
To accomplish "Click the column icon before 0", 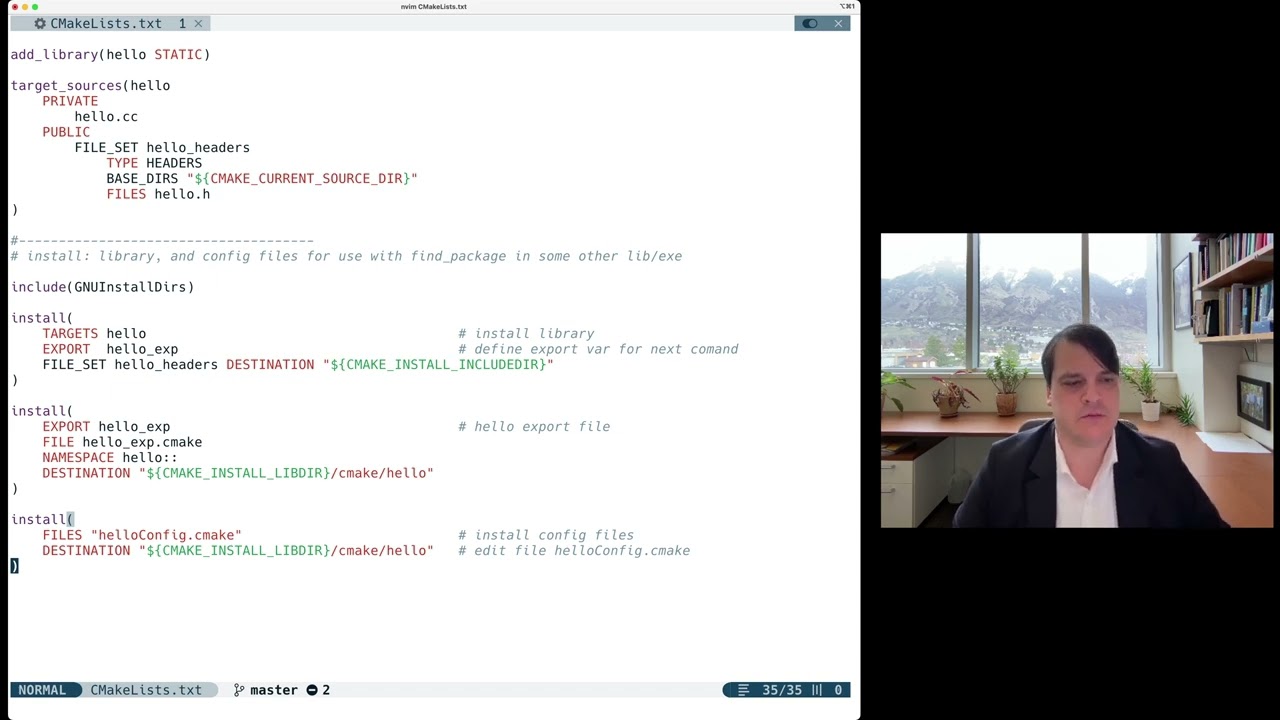I will click(x=816, y=690).
